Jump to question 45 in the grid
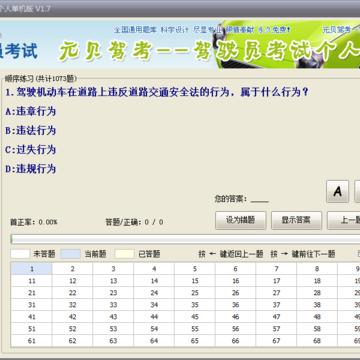The image size is (360, 360). [195, 317]
